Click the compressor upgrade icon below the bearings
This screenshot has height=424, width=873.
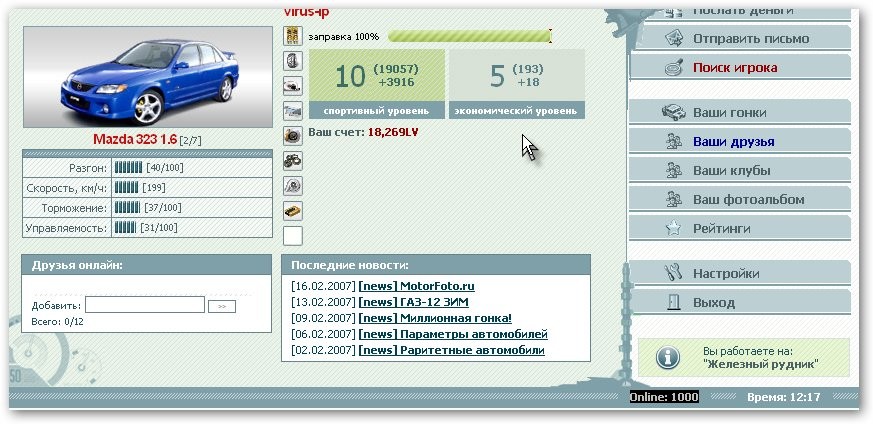[x=292, y=186]
